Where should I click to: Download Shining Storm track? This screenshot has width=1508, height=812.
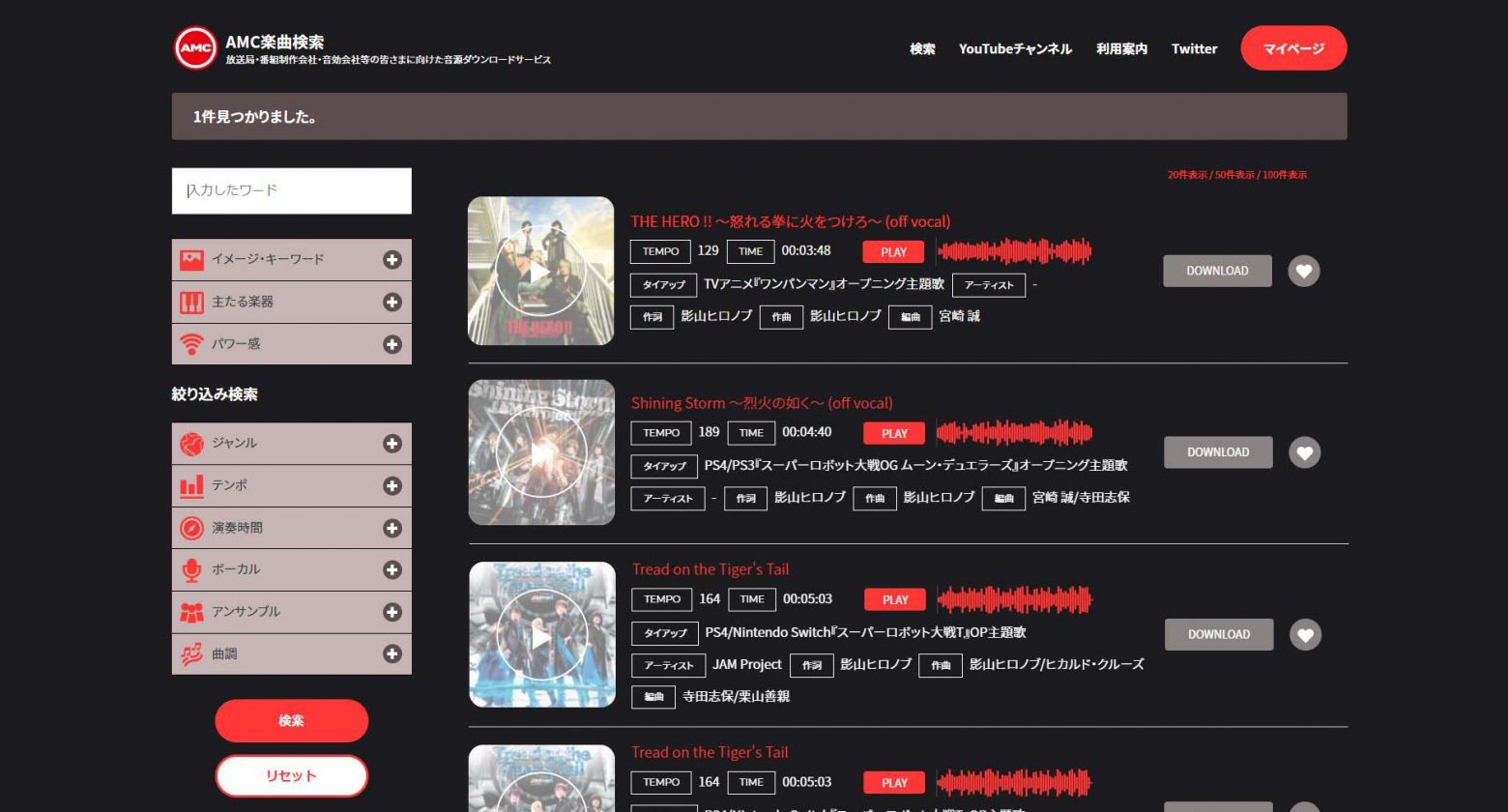coord(1218,452)
